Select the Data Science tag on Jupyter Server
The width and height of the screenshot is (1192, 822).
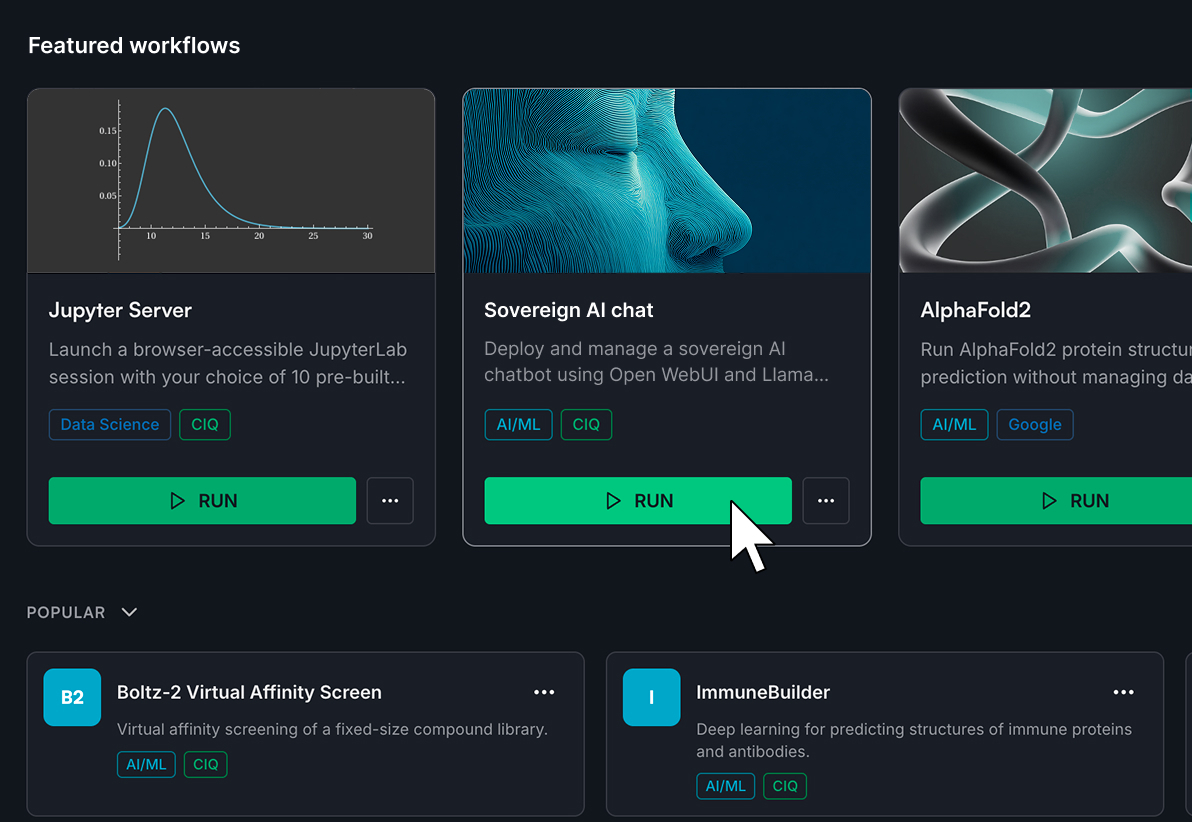coord(109,424)
